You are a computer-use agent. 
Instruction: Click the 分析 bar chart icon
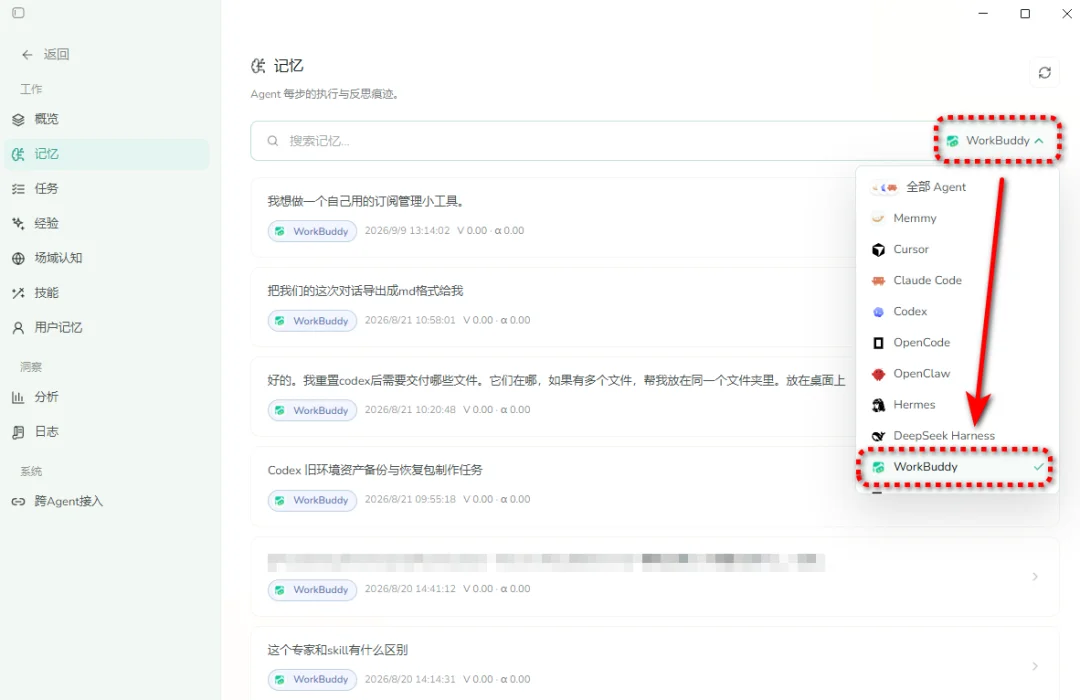point(19,397)
